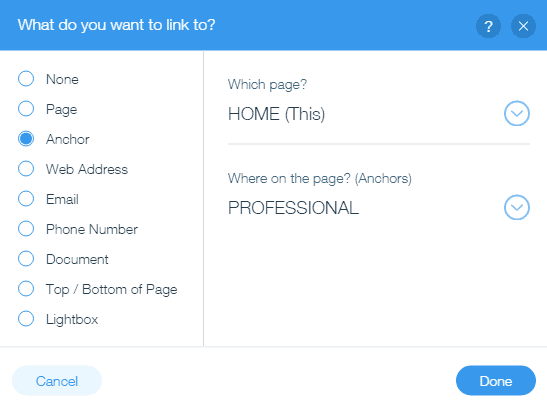
Task: Pick Web Address as link type
Action: (26, 169)
